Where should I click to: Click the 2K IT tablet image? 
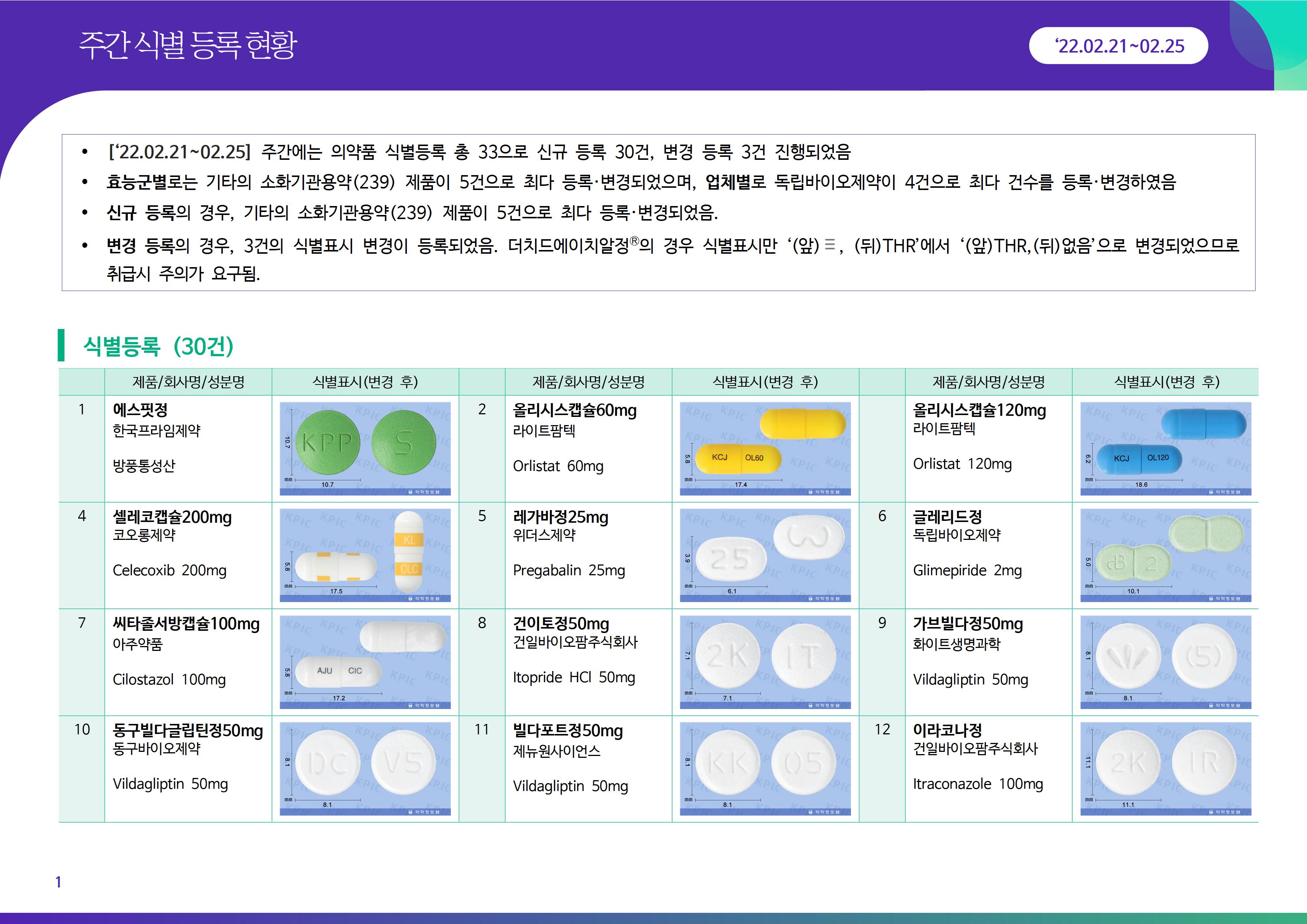point(765,662)
